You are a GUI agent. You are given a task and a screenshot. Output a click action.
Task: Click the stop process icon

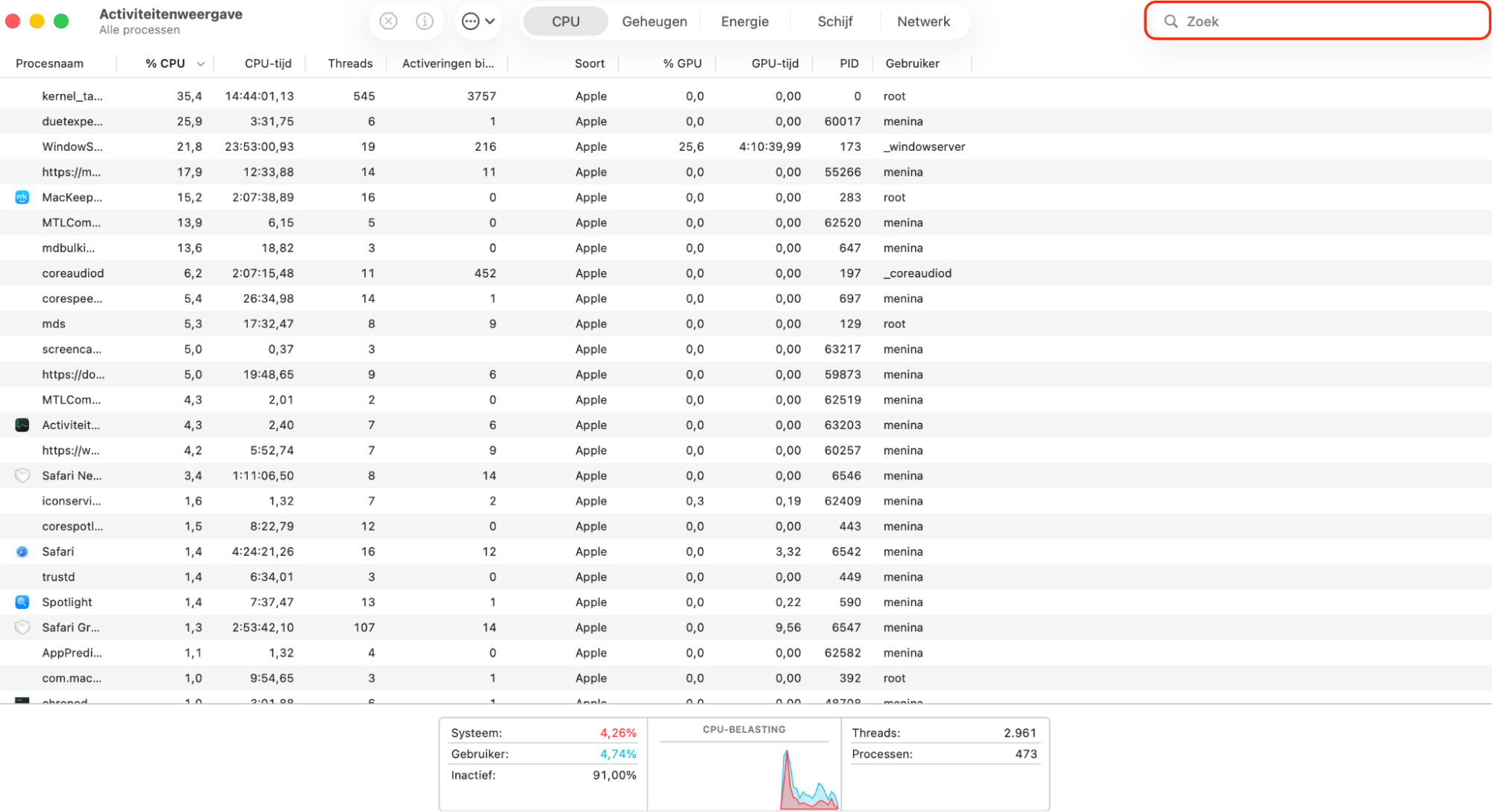click(x=388, y=21)
